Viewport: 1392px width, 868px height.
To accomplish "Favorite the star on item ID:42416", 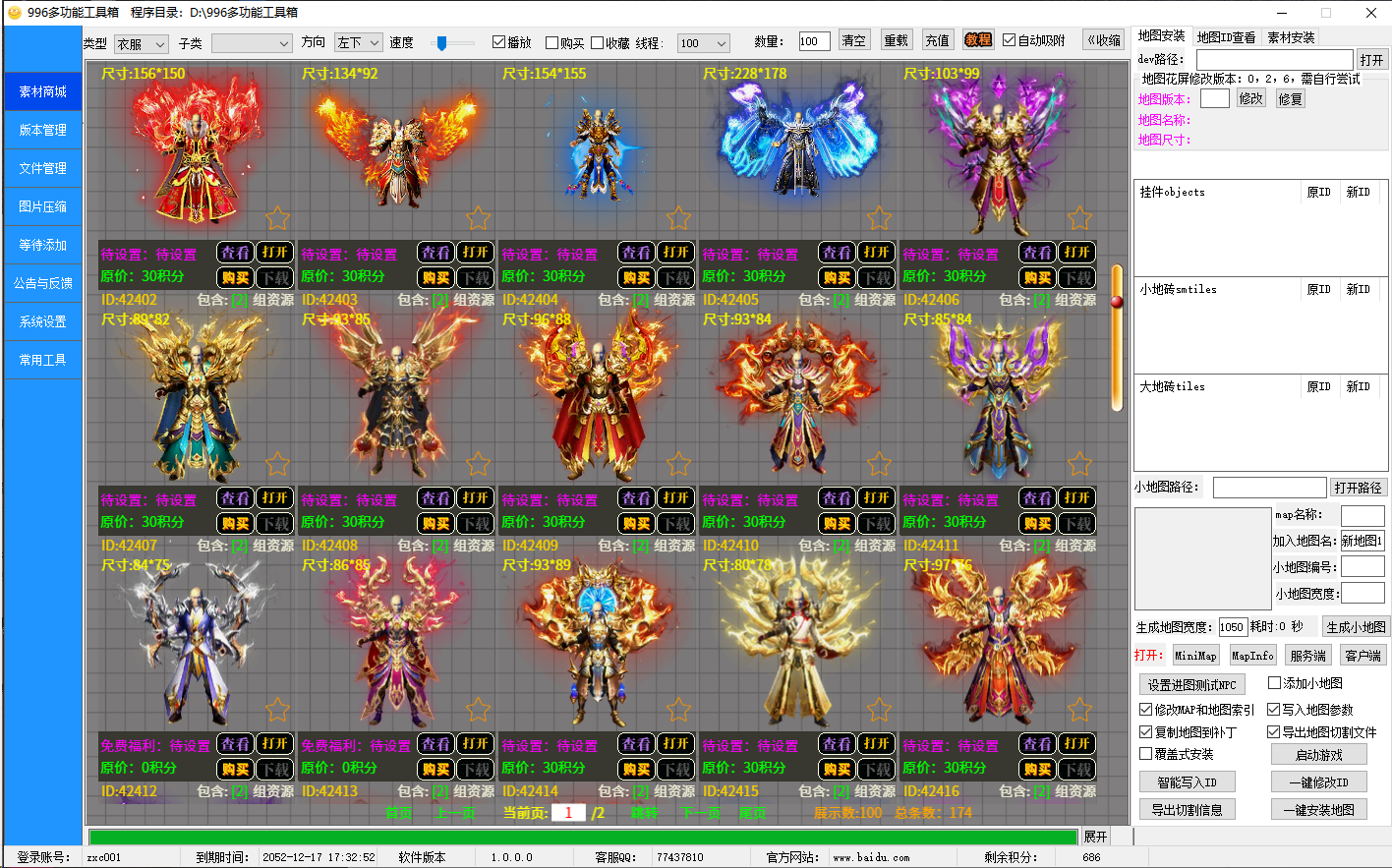I will [x=1080, y=710].
